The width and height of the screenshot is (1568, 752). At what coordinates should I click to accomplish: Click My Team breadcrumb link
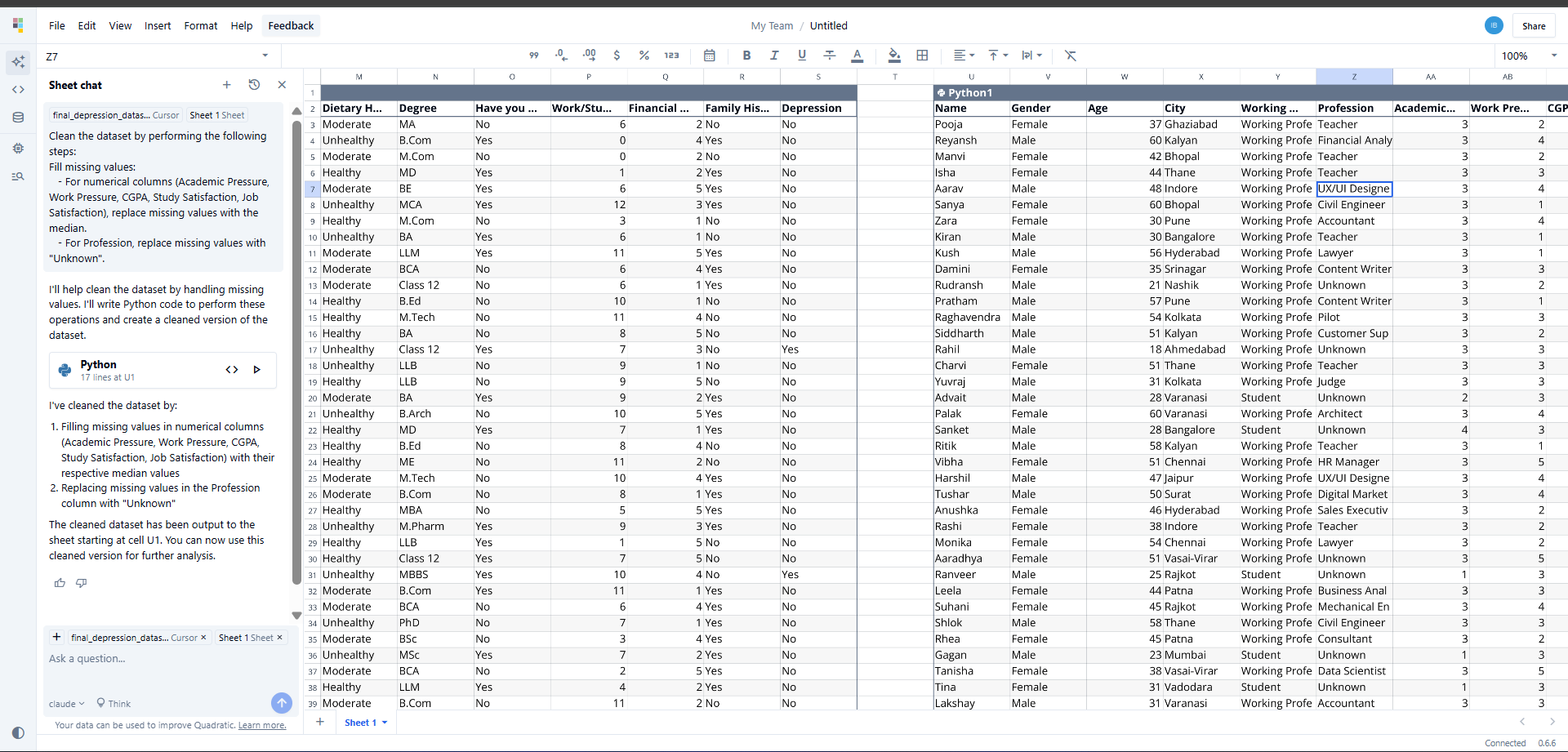(x=772, y=26)
